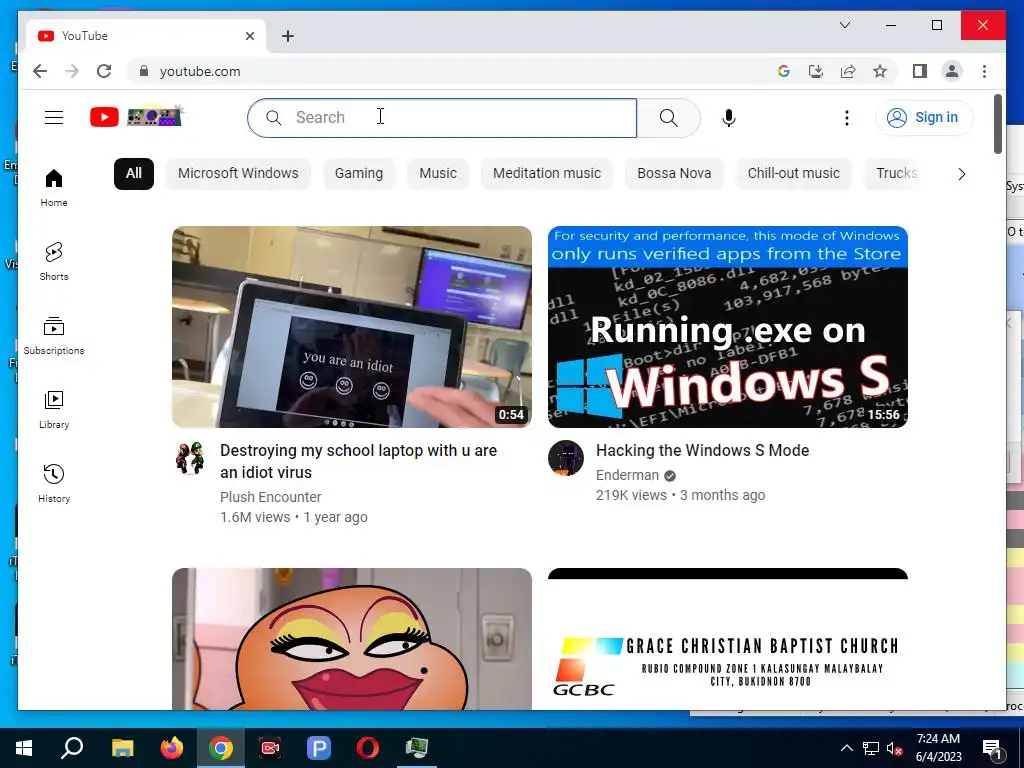Open the Chrome profile avatar
The width and height of the screenshot is (1024, 768).
point(952,71)
